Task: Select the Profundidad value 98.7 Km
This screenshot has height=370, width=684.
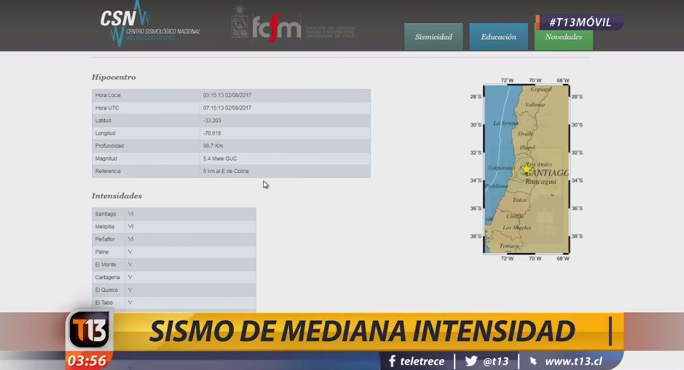Action: (x=213, y=146)
